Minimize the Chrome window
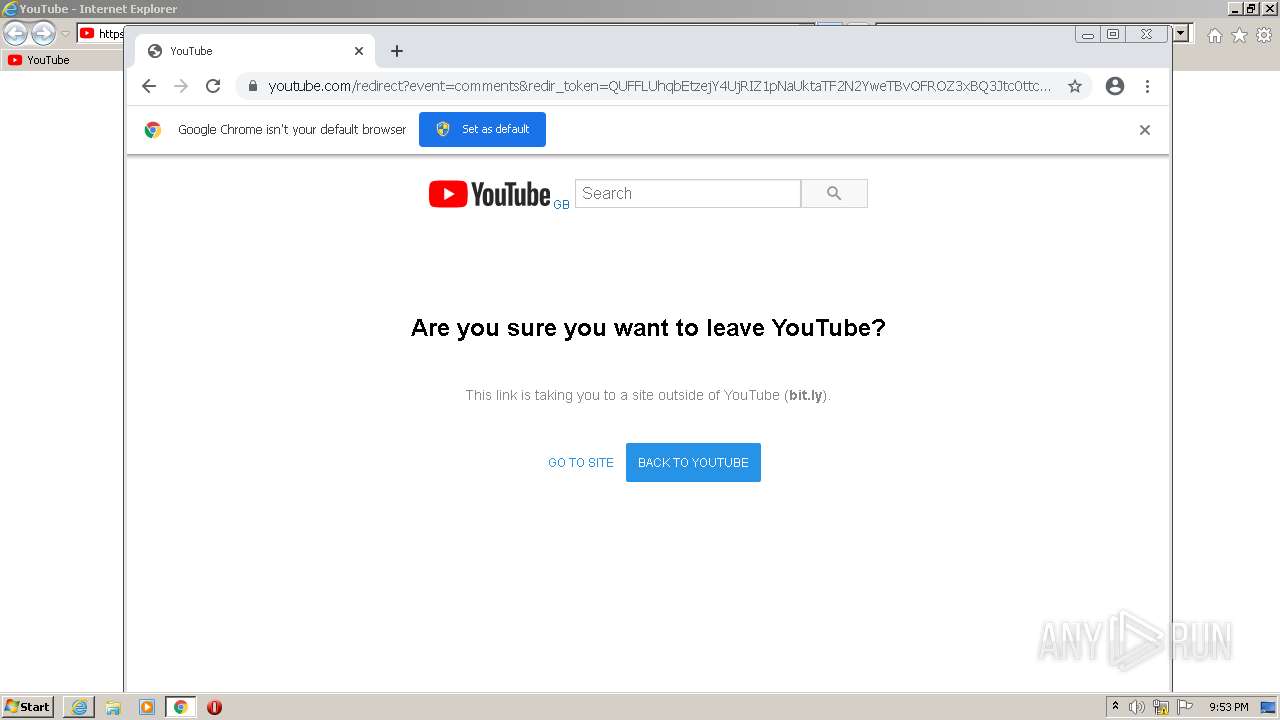Image resolution: width=1280 pixels, height=720 pixels. click(x=1088, y=34)
